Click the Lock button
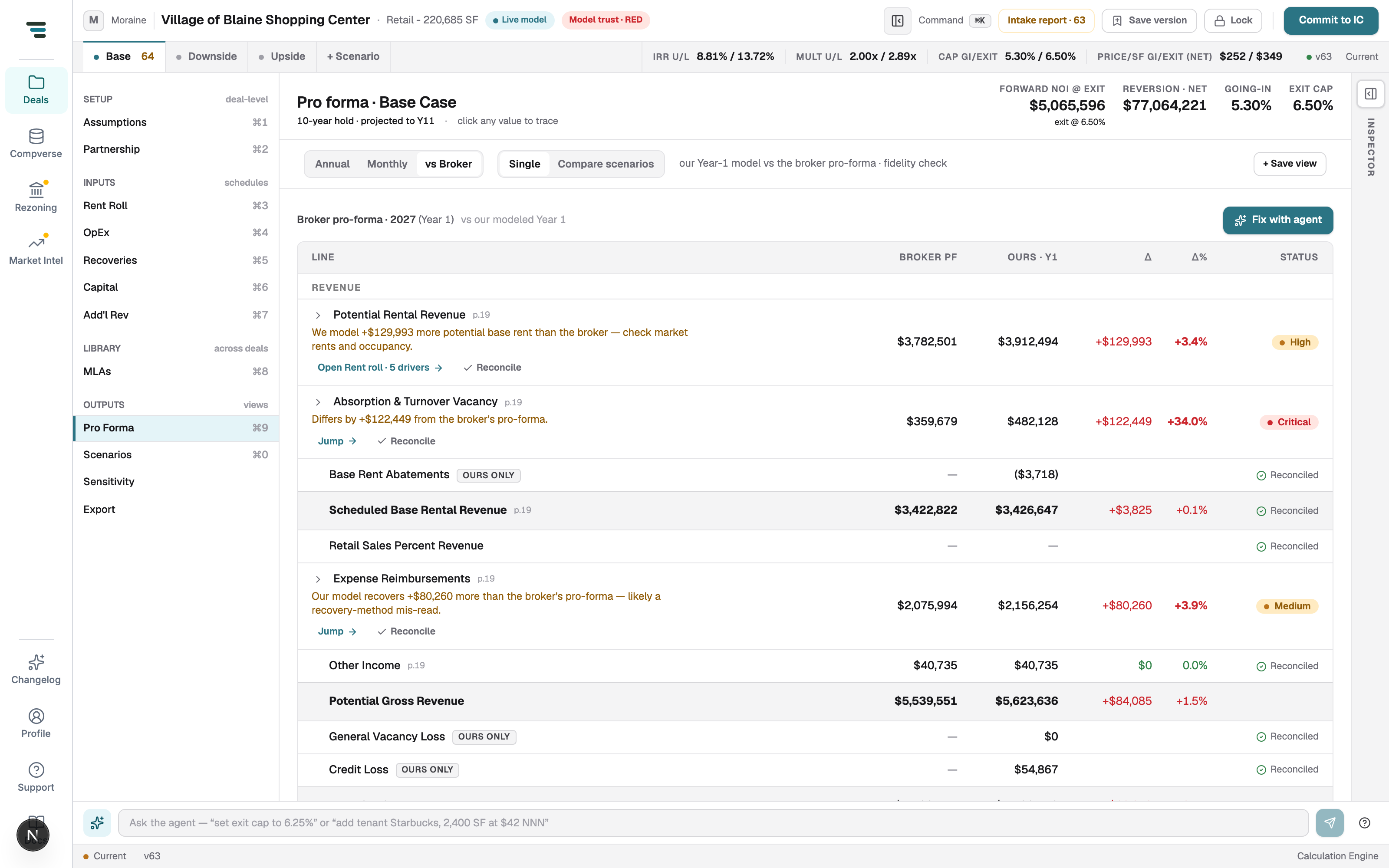 pyautogui.click(x=1233, y=21)
